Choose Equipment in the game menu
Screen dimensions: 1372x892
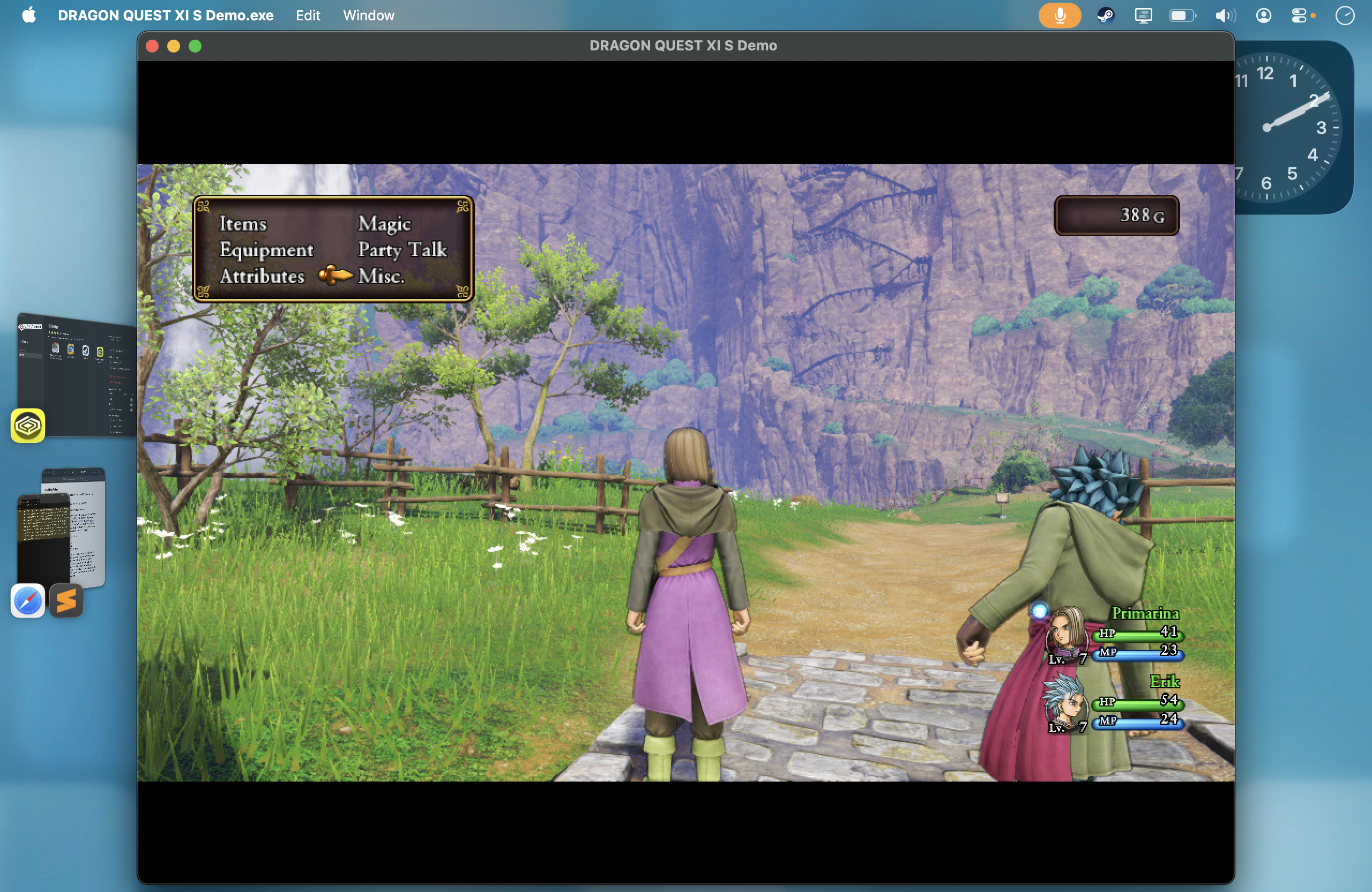coord(266,250)
